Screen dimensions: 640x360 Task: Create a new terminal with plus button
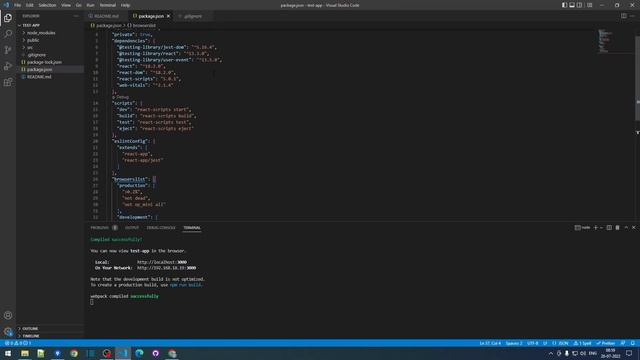(596, 227)
